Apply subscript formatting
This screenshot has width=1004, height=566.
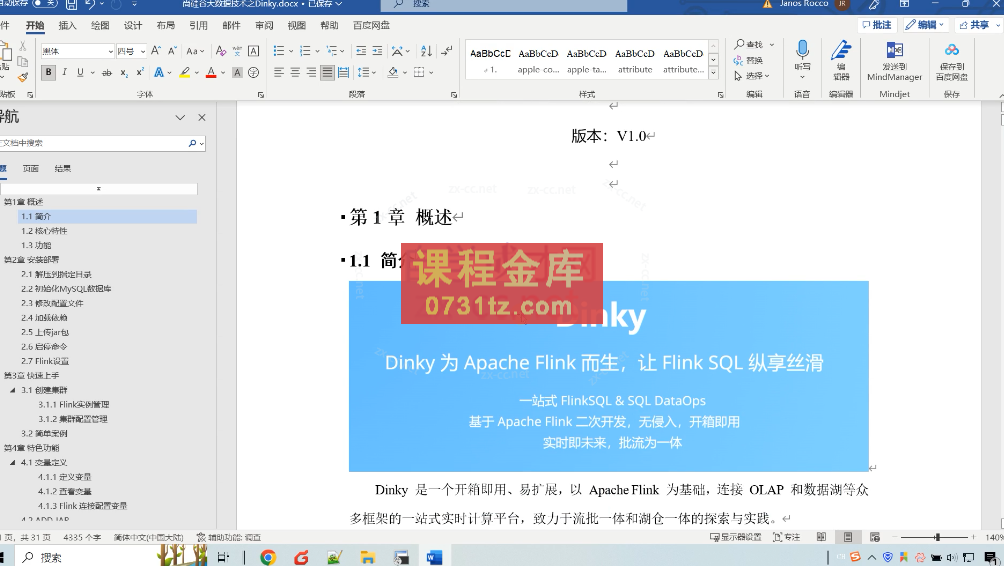tap(124, 72)
